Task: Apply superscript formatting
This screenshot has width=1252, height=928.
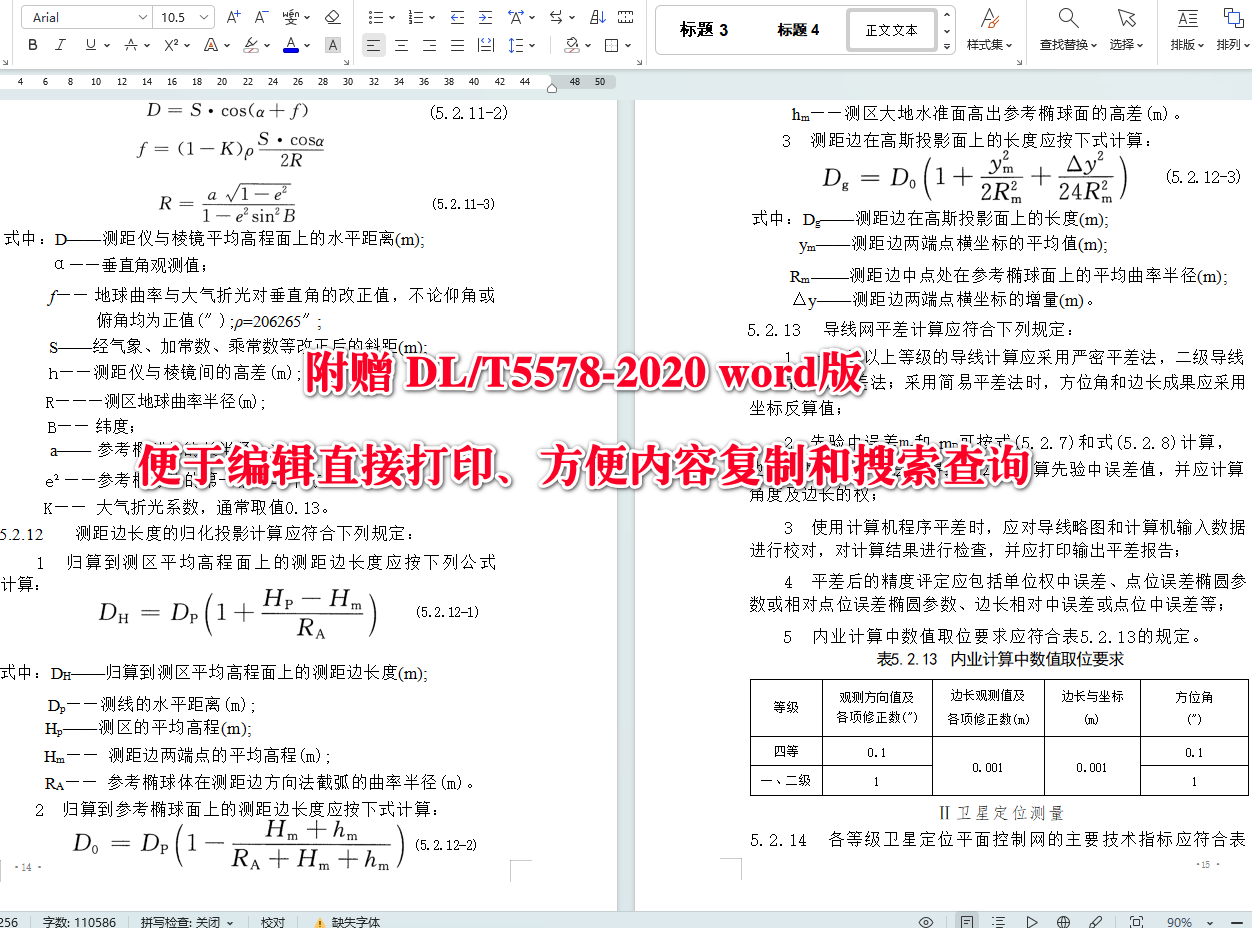Action: [171, 45]
